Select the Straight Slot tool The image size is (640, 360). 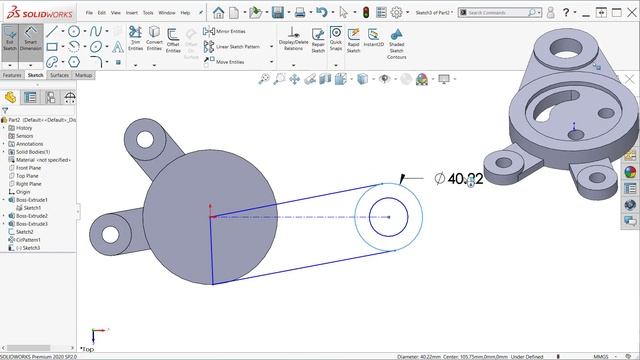tap(52, 62)
